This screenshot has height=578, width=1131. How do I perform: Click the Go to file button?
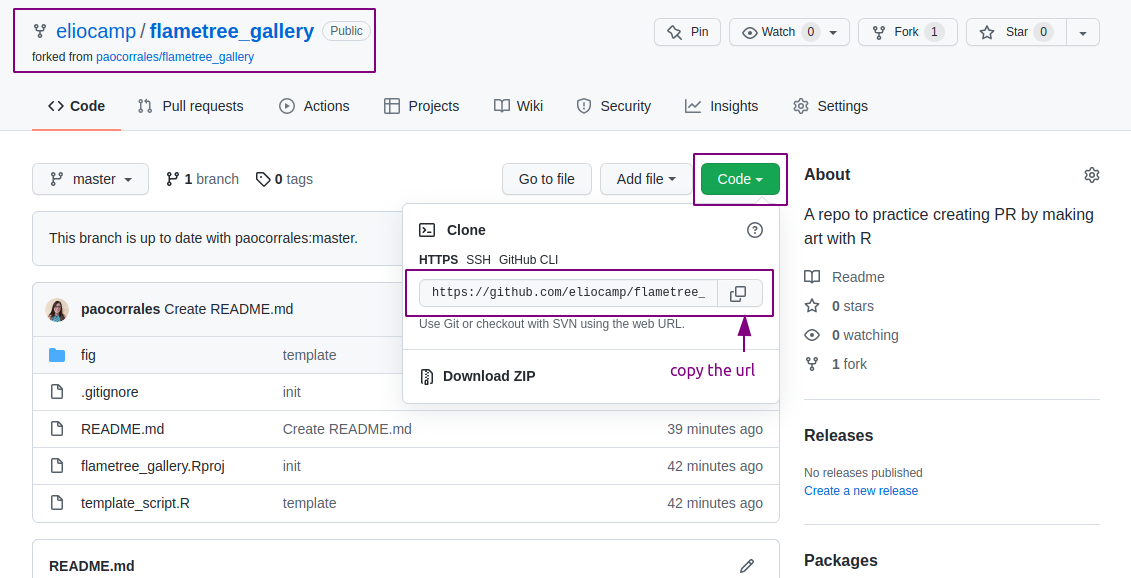546,179
